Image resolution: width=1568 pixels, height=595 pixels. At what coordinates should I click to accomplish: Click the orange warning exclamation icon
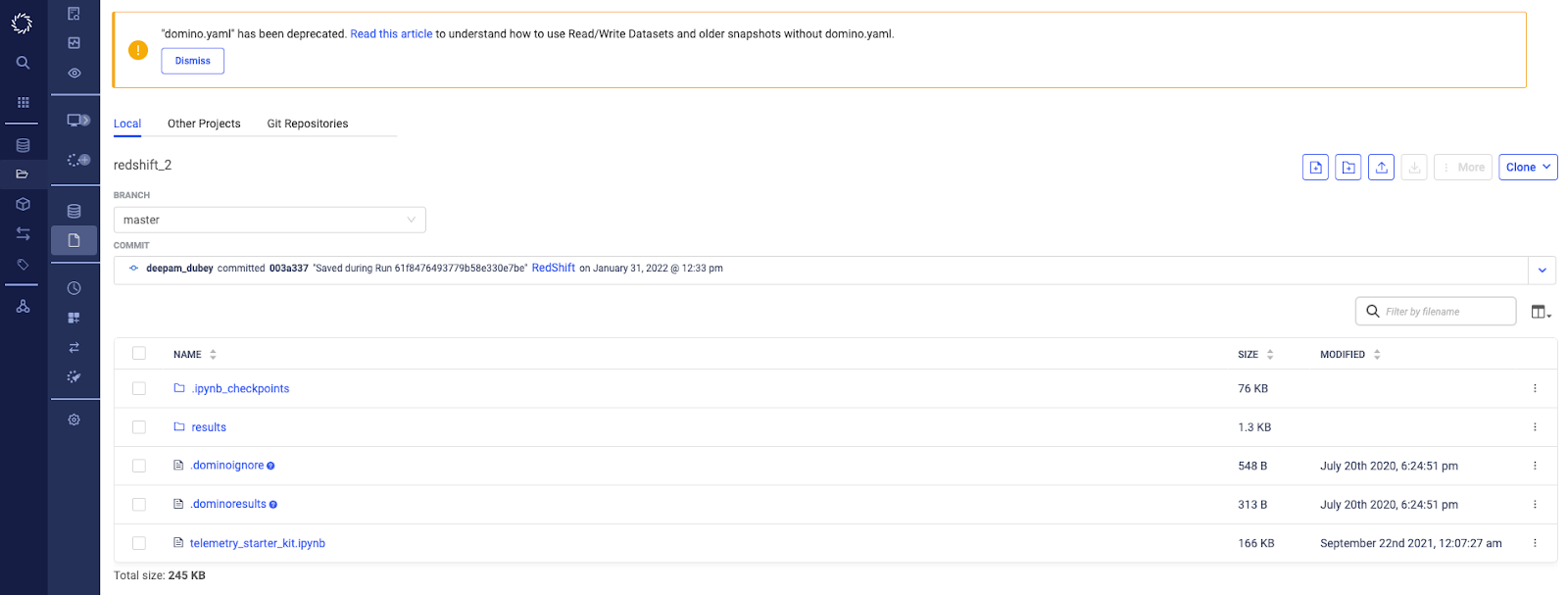(x=138, y=50)
